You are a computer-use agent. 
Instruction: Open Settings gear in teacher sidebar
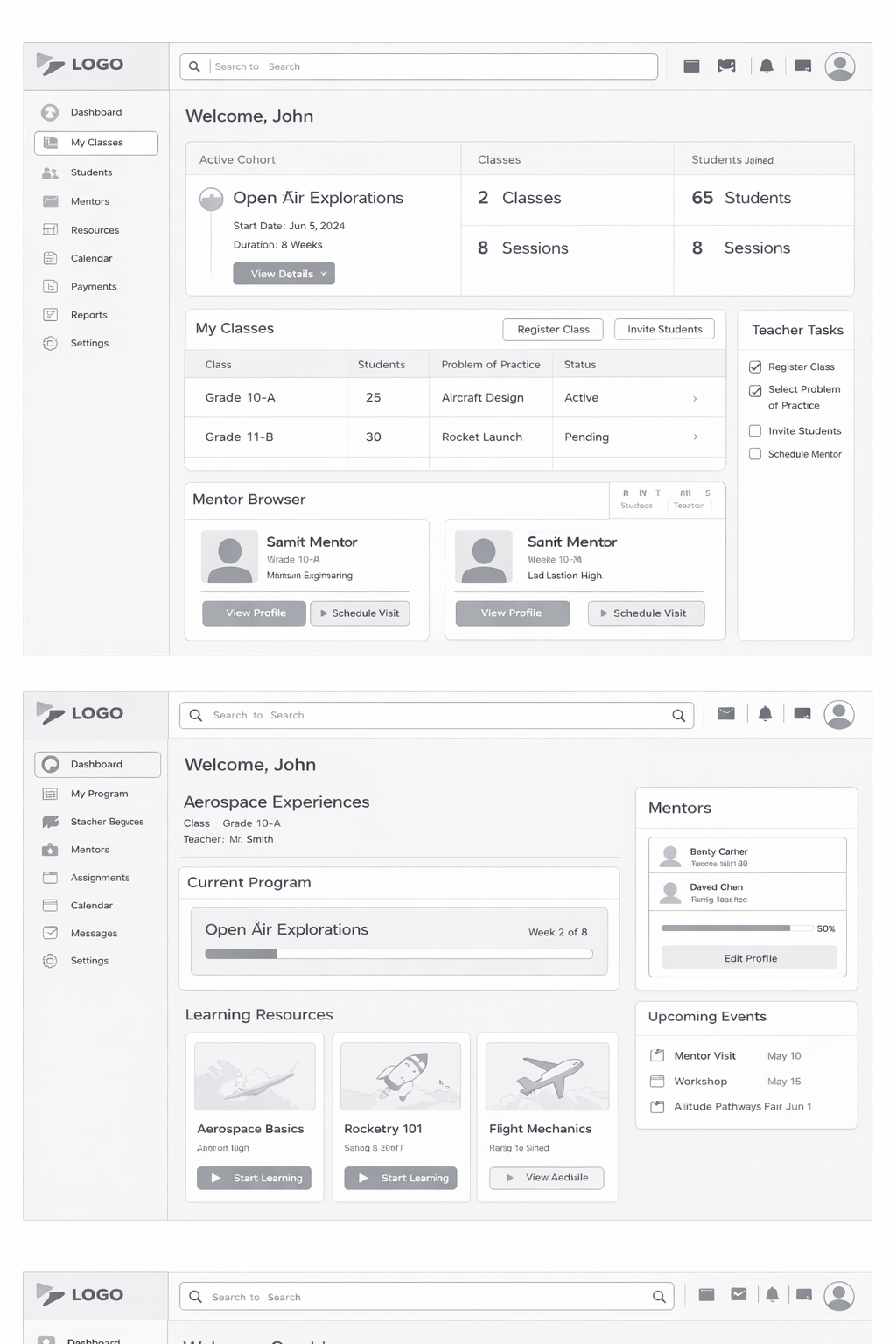tap(51, 343)
